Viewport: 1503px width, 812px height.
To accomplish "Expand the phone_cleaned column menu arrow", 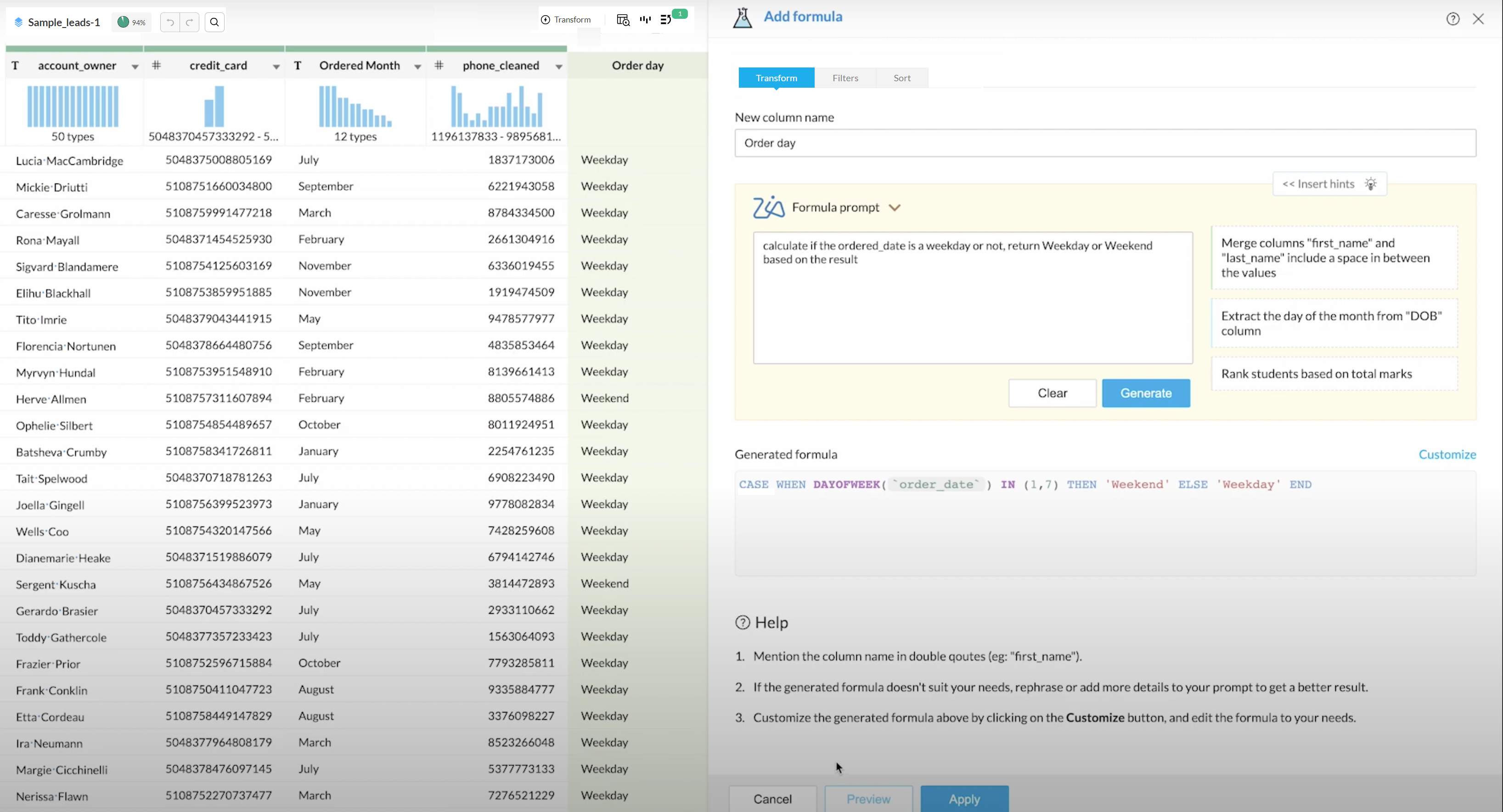I will click(558, 67).
